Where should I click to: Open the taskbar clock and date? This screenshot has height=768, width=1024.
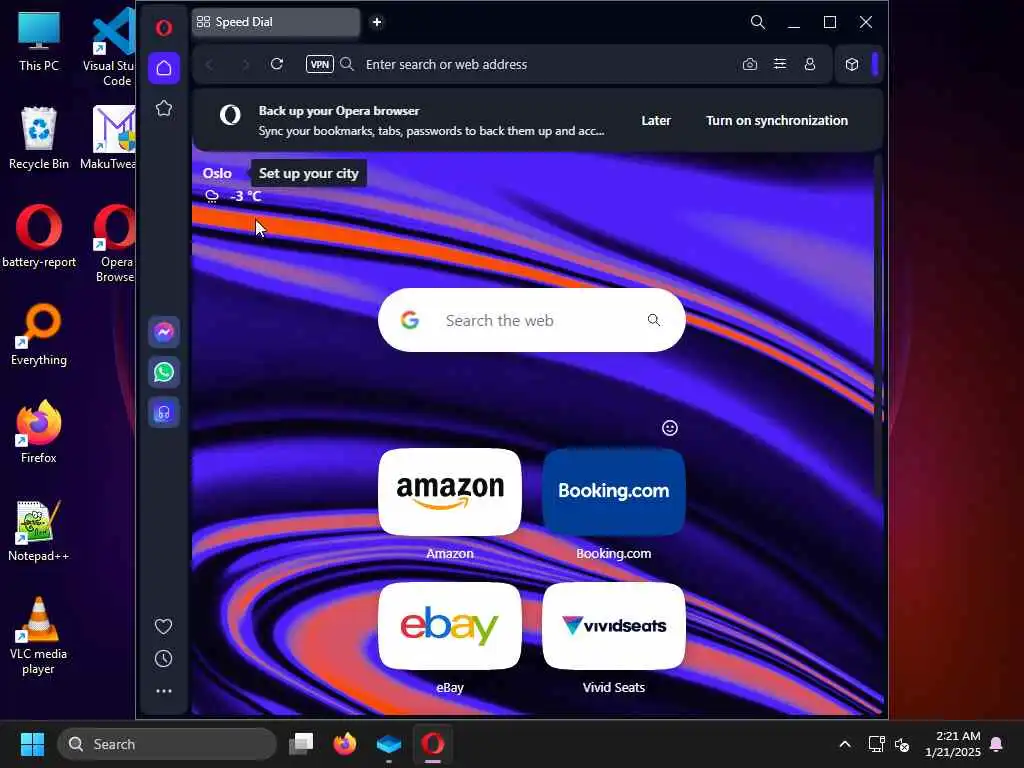point(953,744)
